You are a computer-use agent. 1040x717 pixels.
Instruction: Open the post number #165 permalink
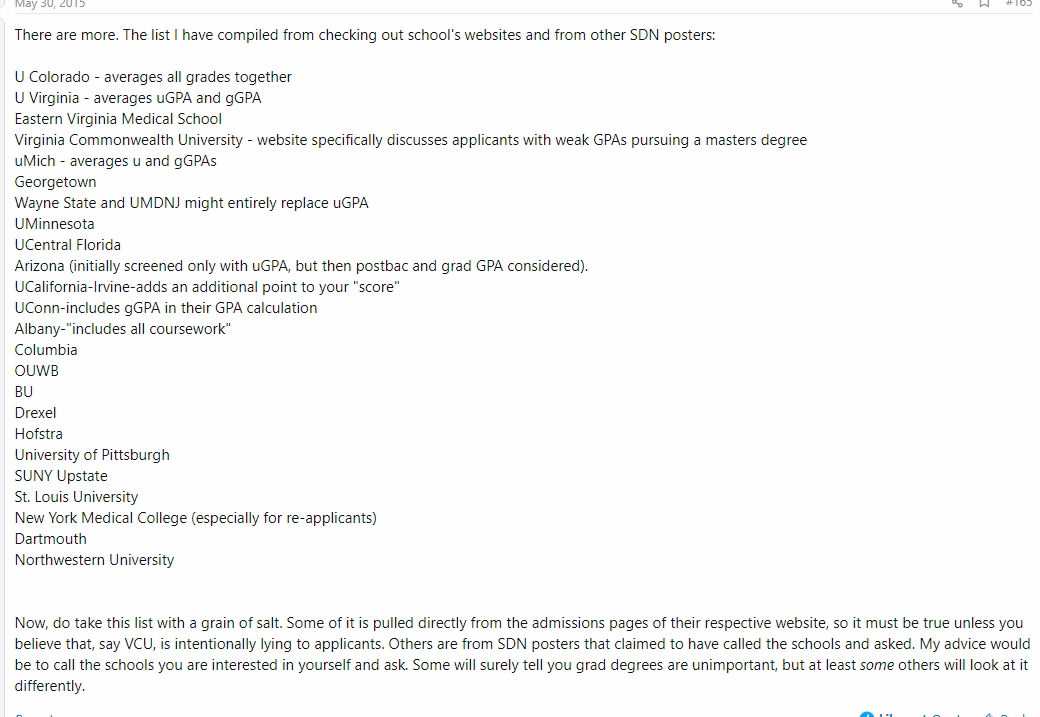[x=1019, y=3]
